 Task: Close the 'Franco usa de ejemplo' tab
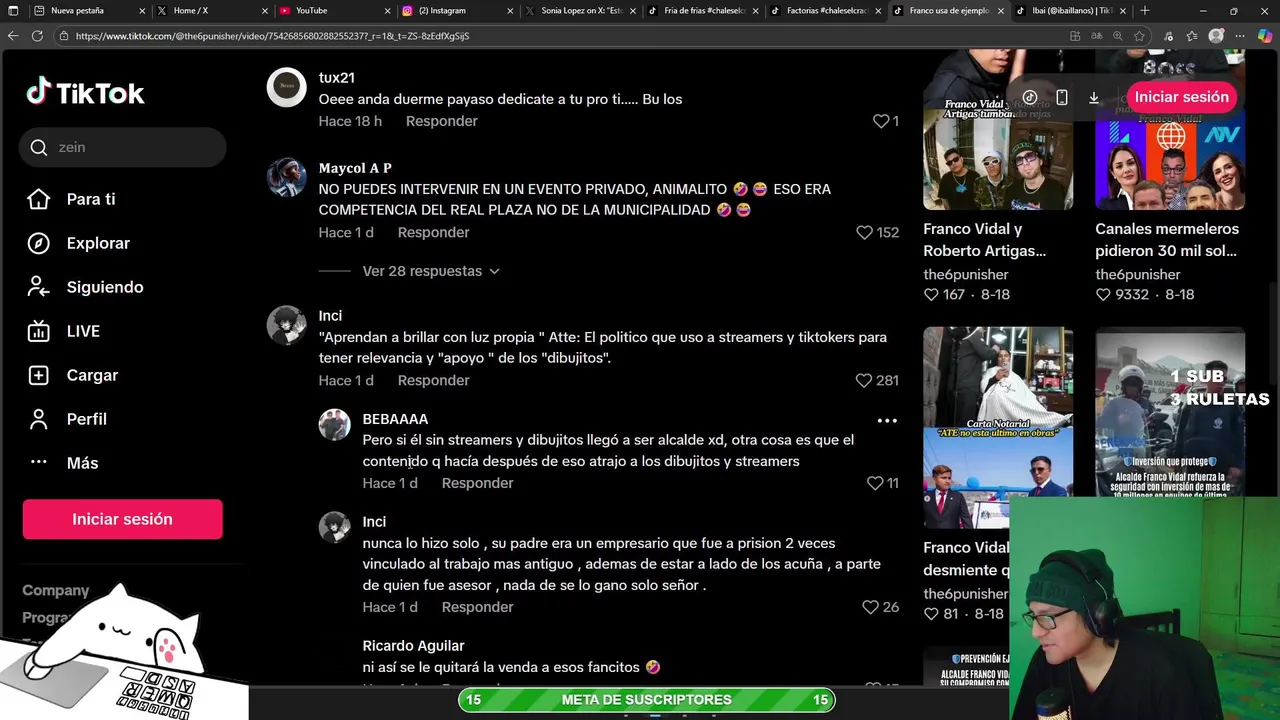pos(1000,10)
